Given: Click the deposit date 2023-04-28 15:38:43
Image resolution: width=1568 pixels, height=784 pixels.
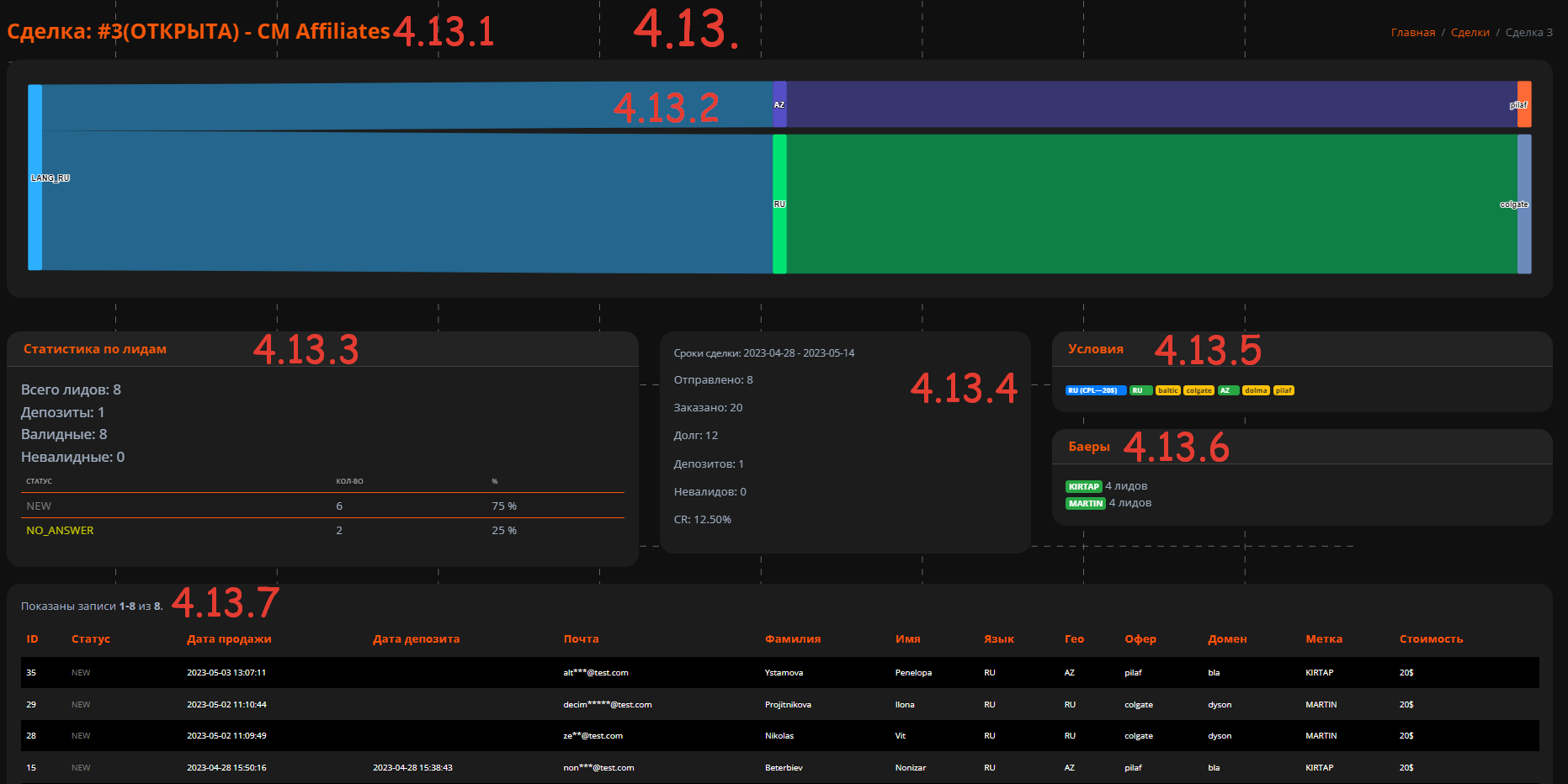Looking at the screenshot, I should tap(412, 768).
